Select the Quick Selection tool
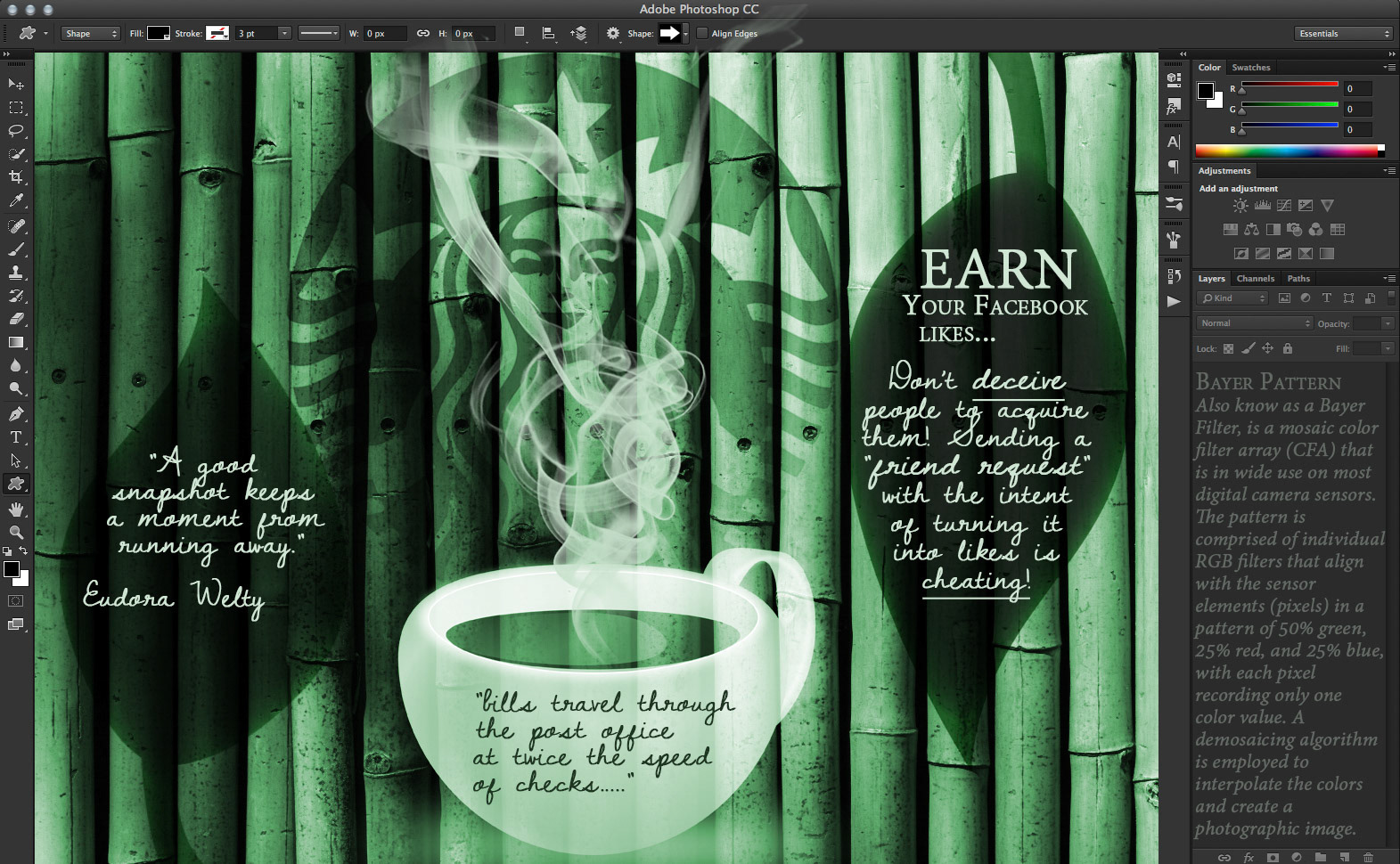 (x=16, y=154)
